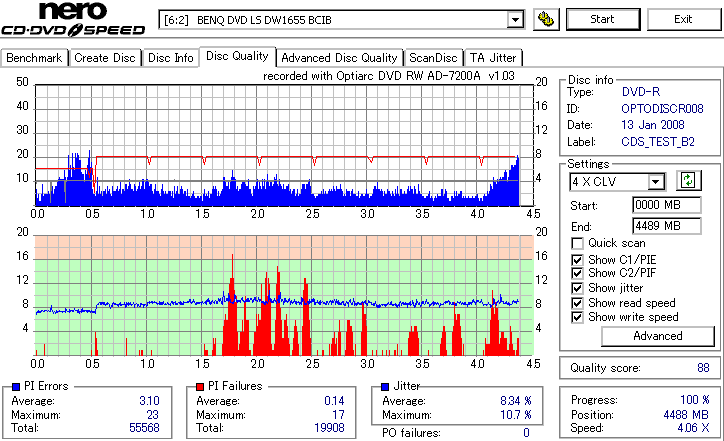
Task: Click the disc date 13 Jan 2008
Action: tap(652, 125)
